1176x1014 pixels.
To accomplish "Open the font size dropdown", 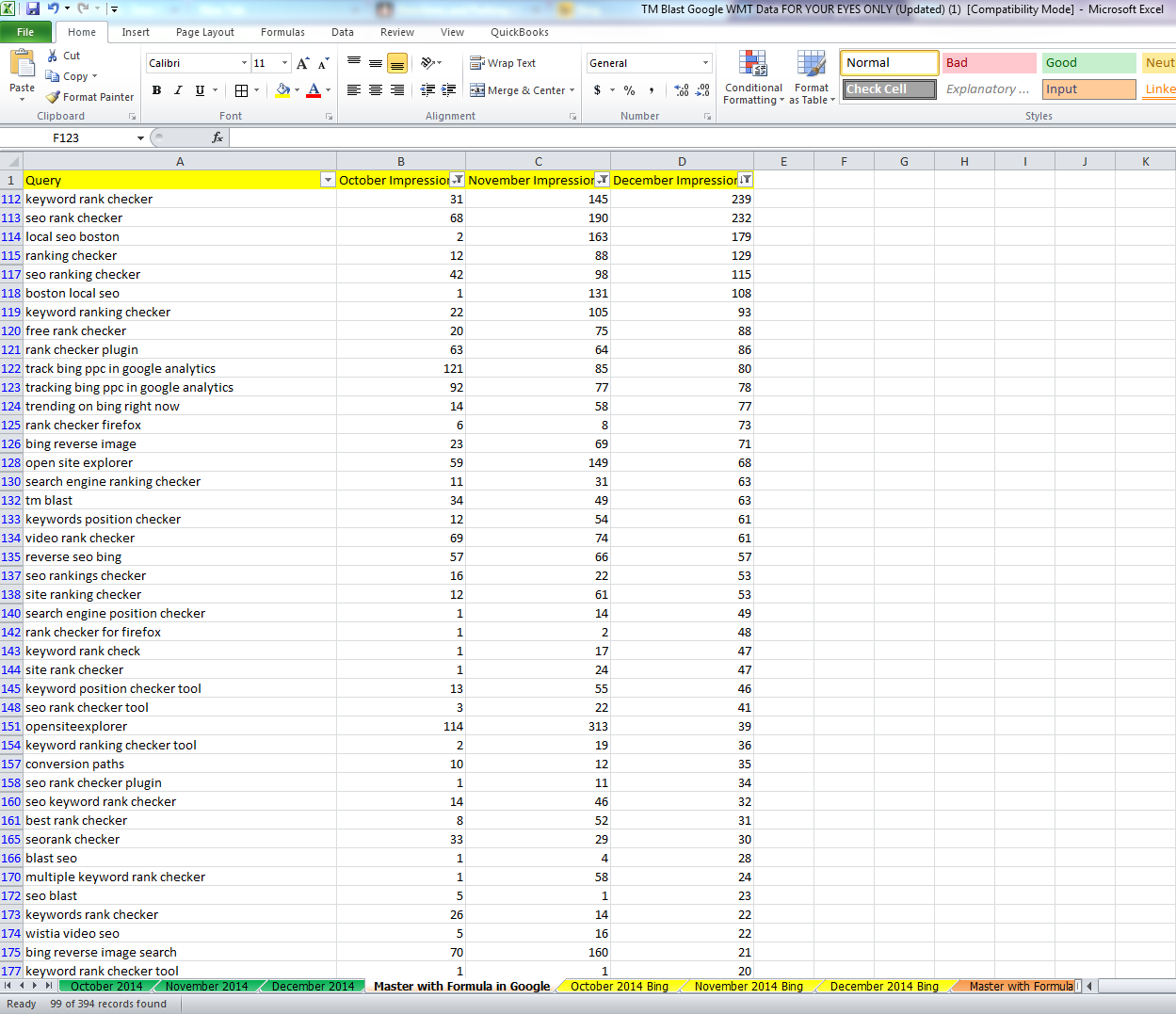I will 284,63.
